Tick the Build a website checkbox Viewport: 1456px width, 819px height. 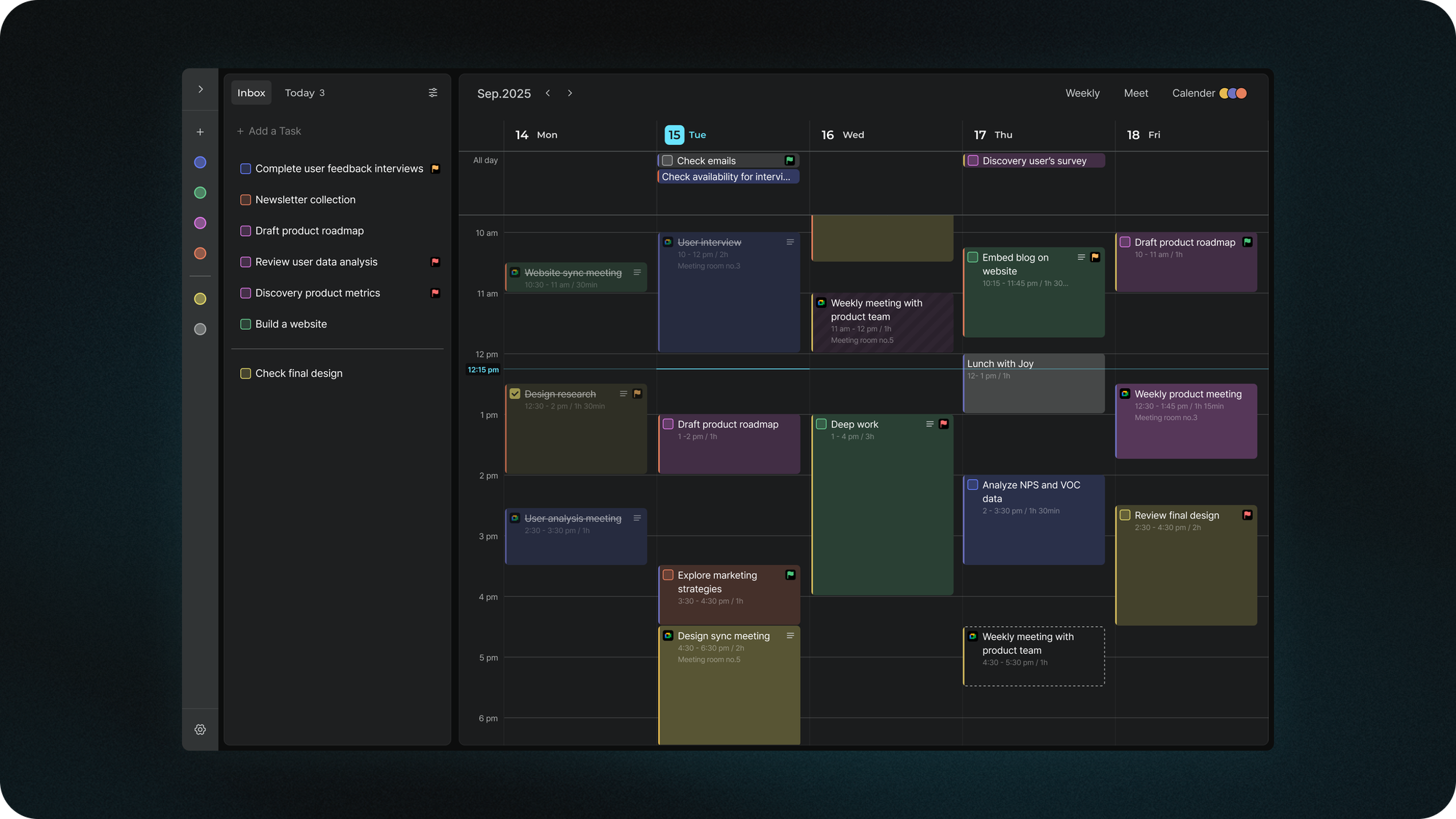click(x=245, y=324)
